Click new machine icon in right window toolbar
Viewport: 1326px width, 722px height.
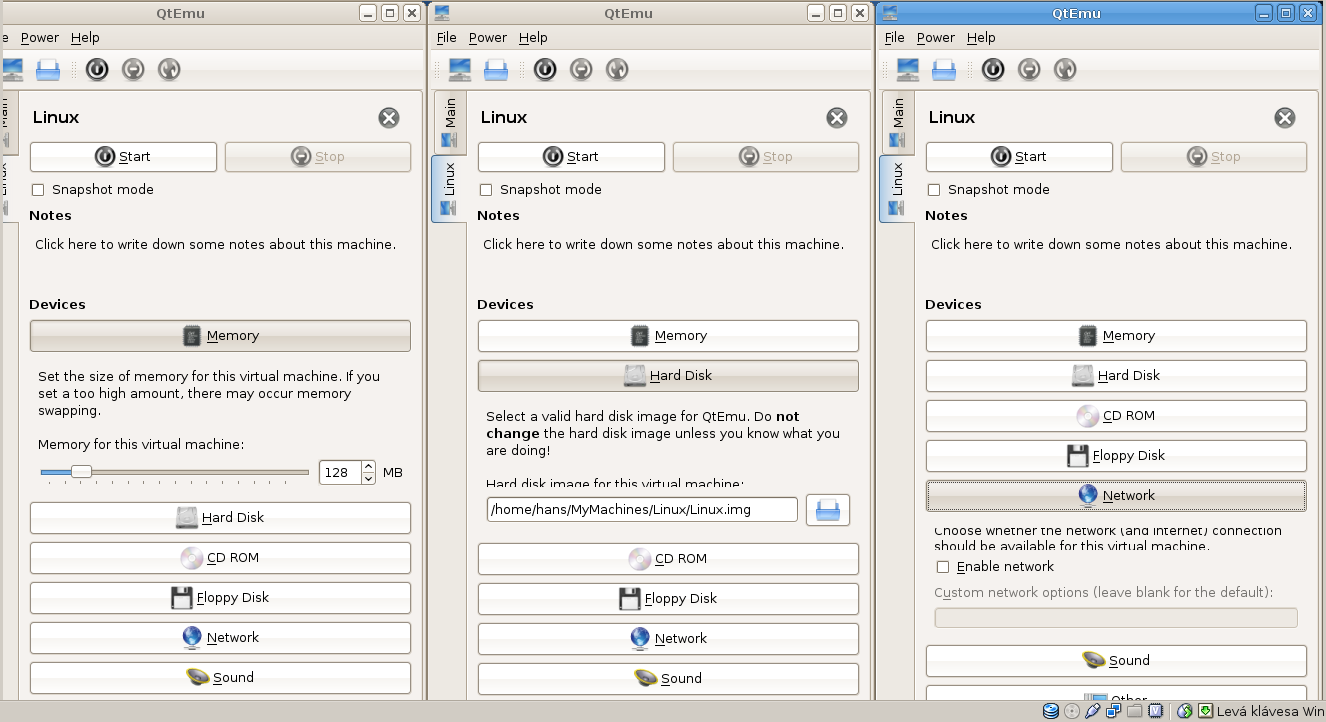pos(908,69)
